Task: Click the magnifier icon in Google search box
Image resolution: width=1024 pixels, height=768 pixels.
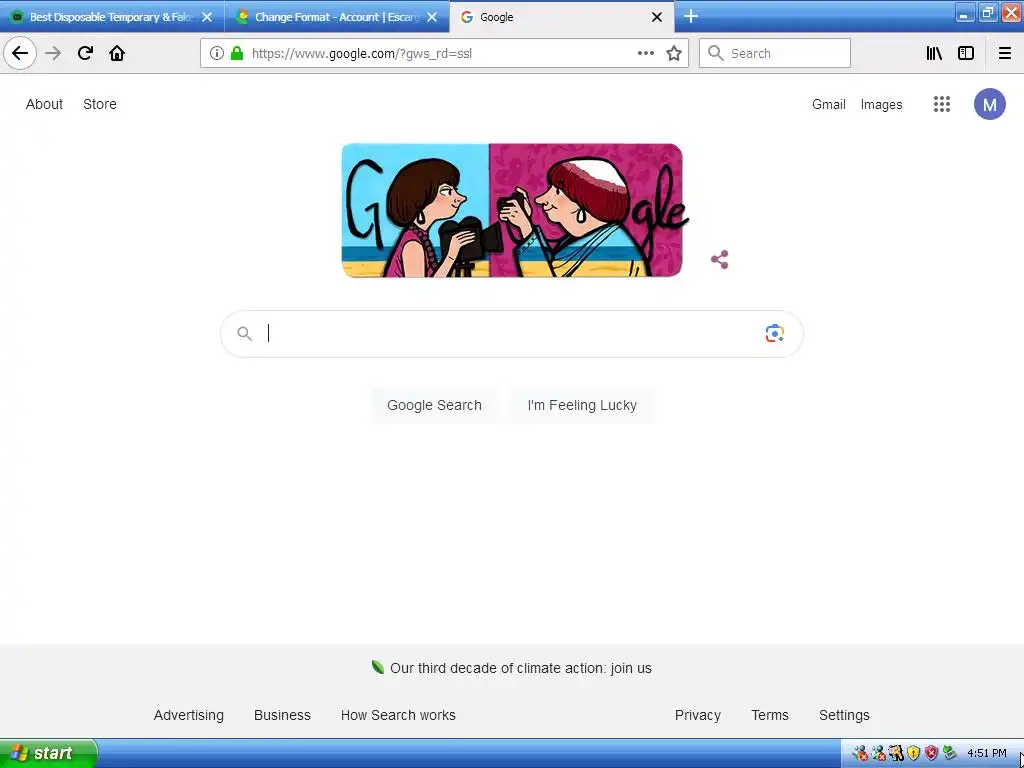Action: (x=244, y=333)
